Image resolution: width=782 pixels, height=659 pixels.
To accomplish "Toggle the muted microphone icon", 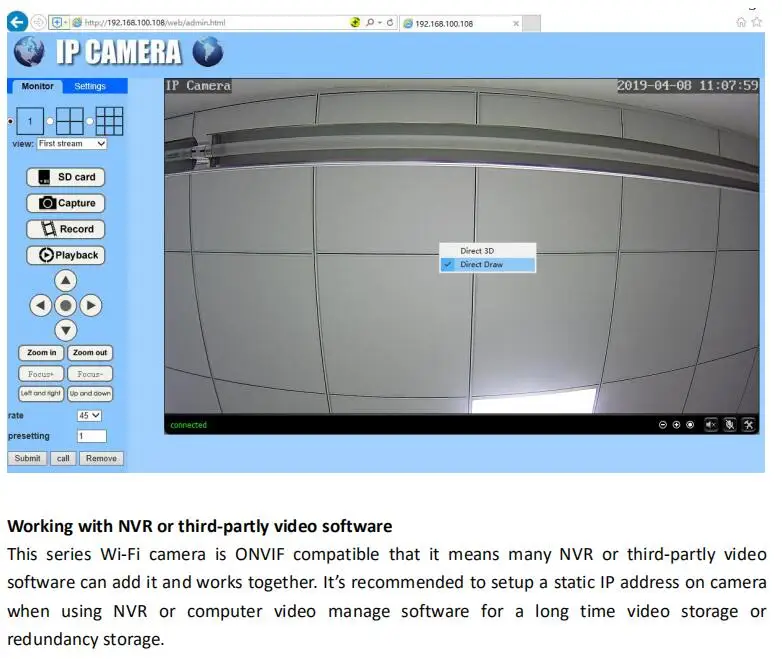I will 730,425.
